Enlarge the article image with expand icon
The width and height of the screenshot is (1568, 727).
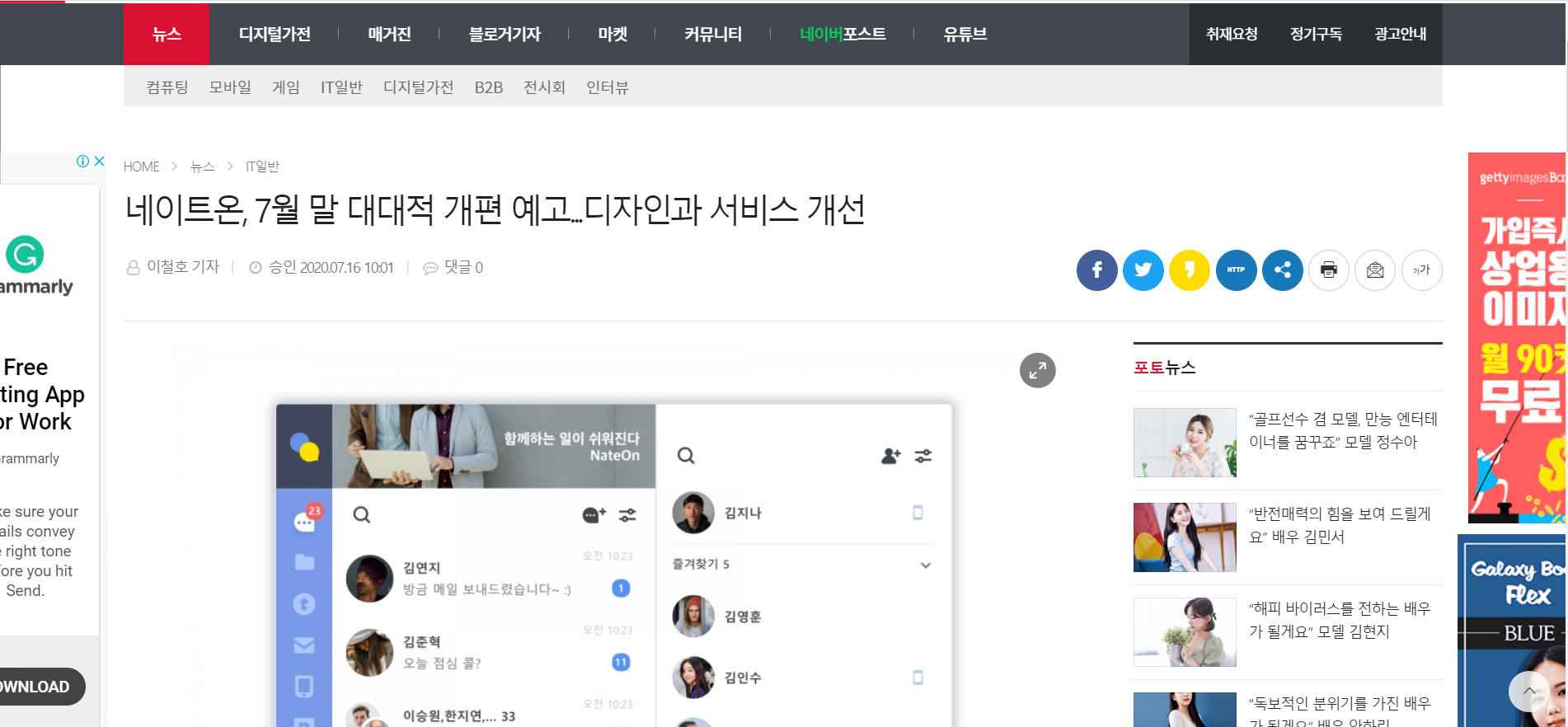pos(1037,370)
